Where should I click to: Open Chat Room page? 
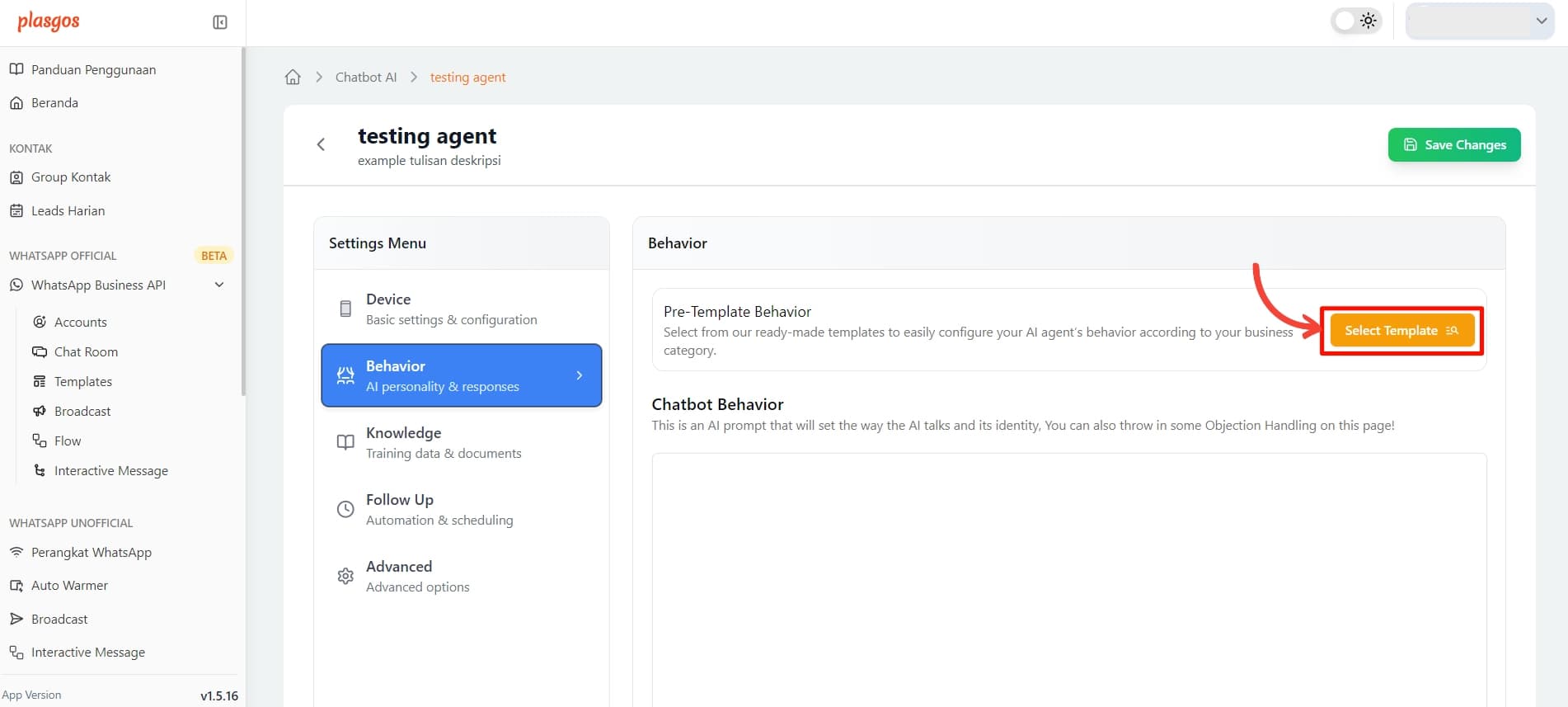(86, 352)
